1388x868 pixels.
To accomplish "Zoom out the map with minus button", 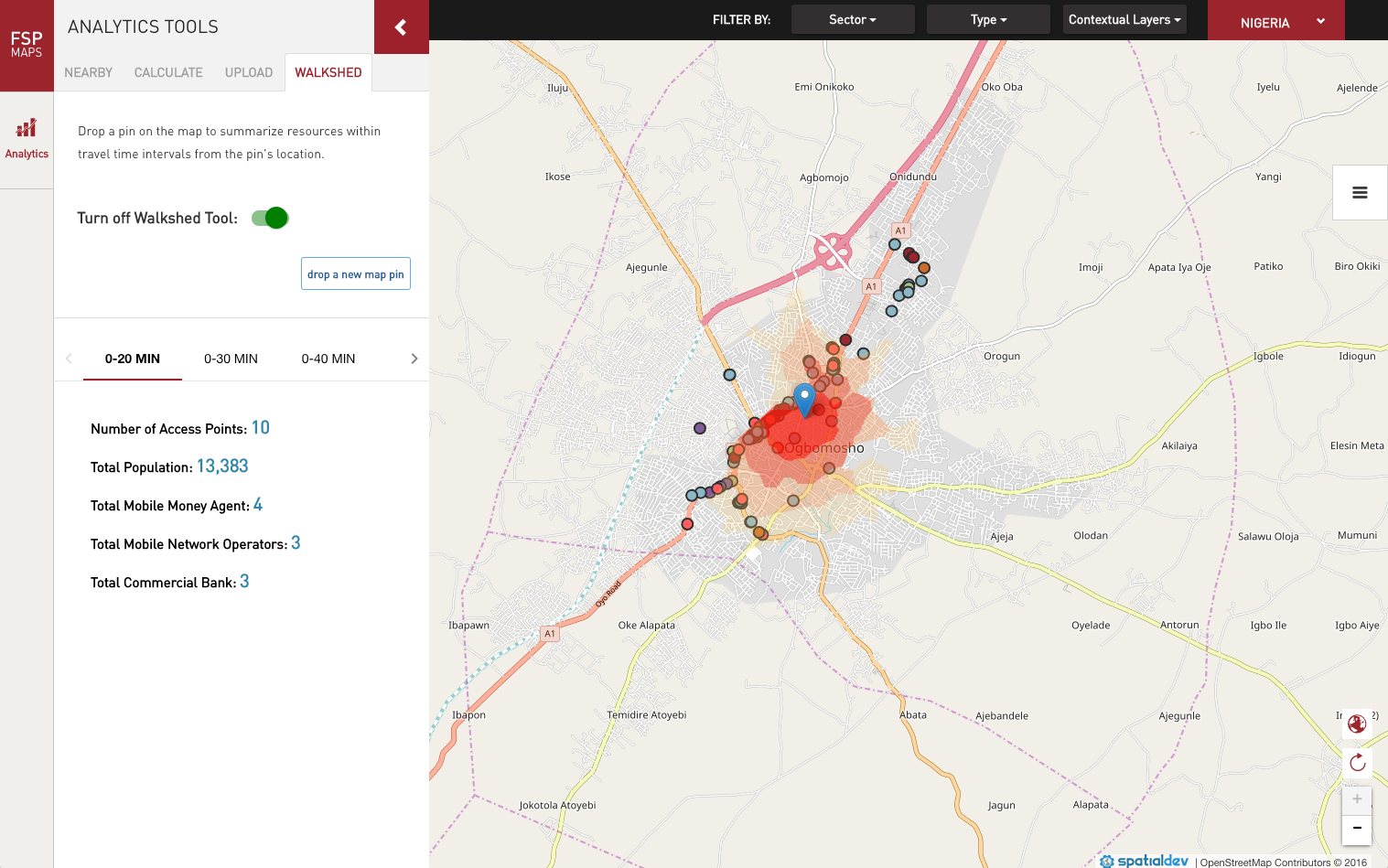I will (1357, 829).
